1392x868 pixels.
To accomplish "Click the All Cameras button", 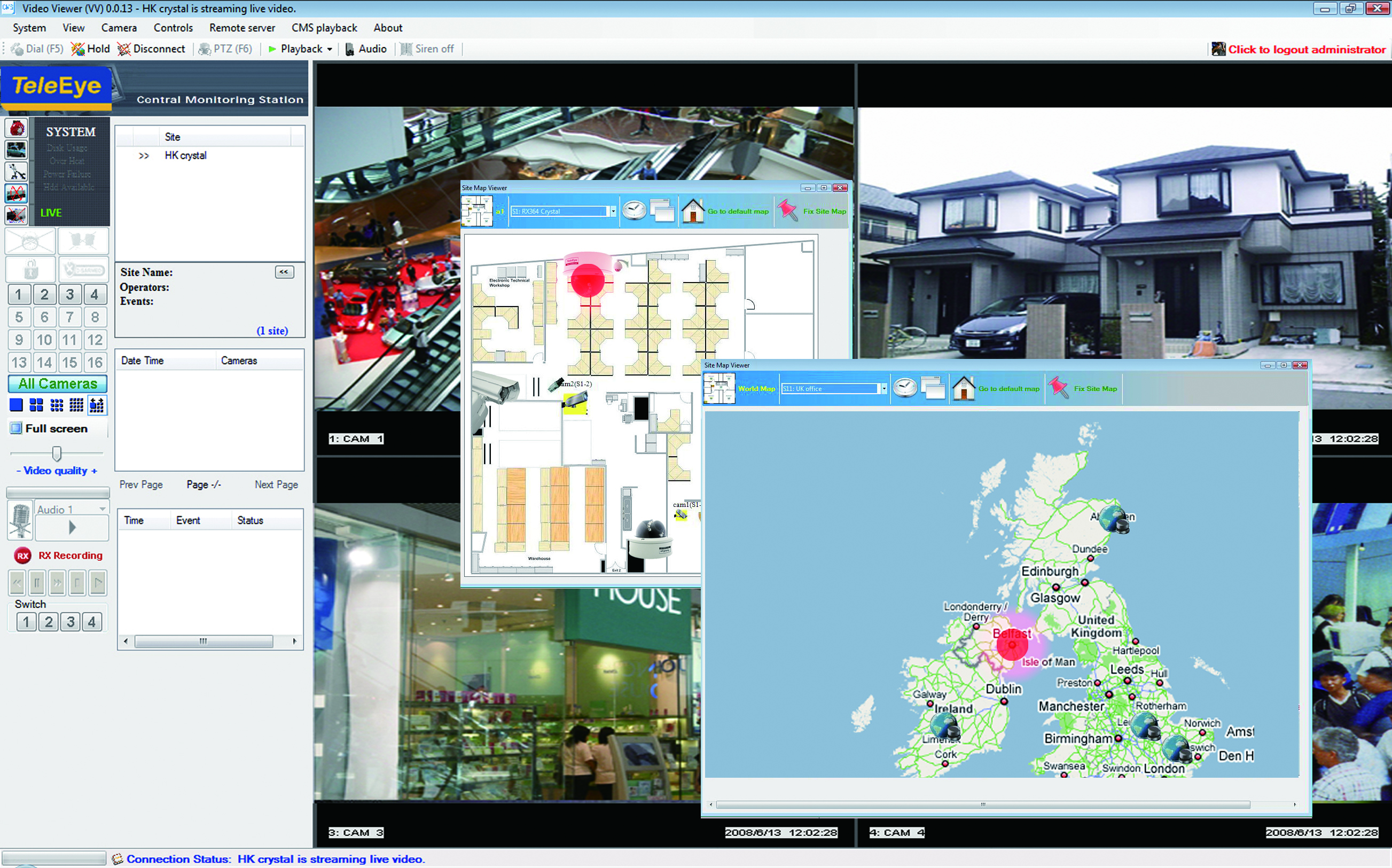I will [57, 384].
